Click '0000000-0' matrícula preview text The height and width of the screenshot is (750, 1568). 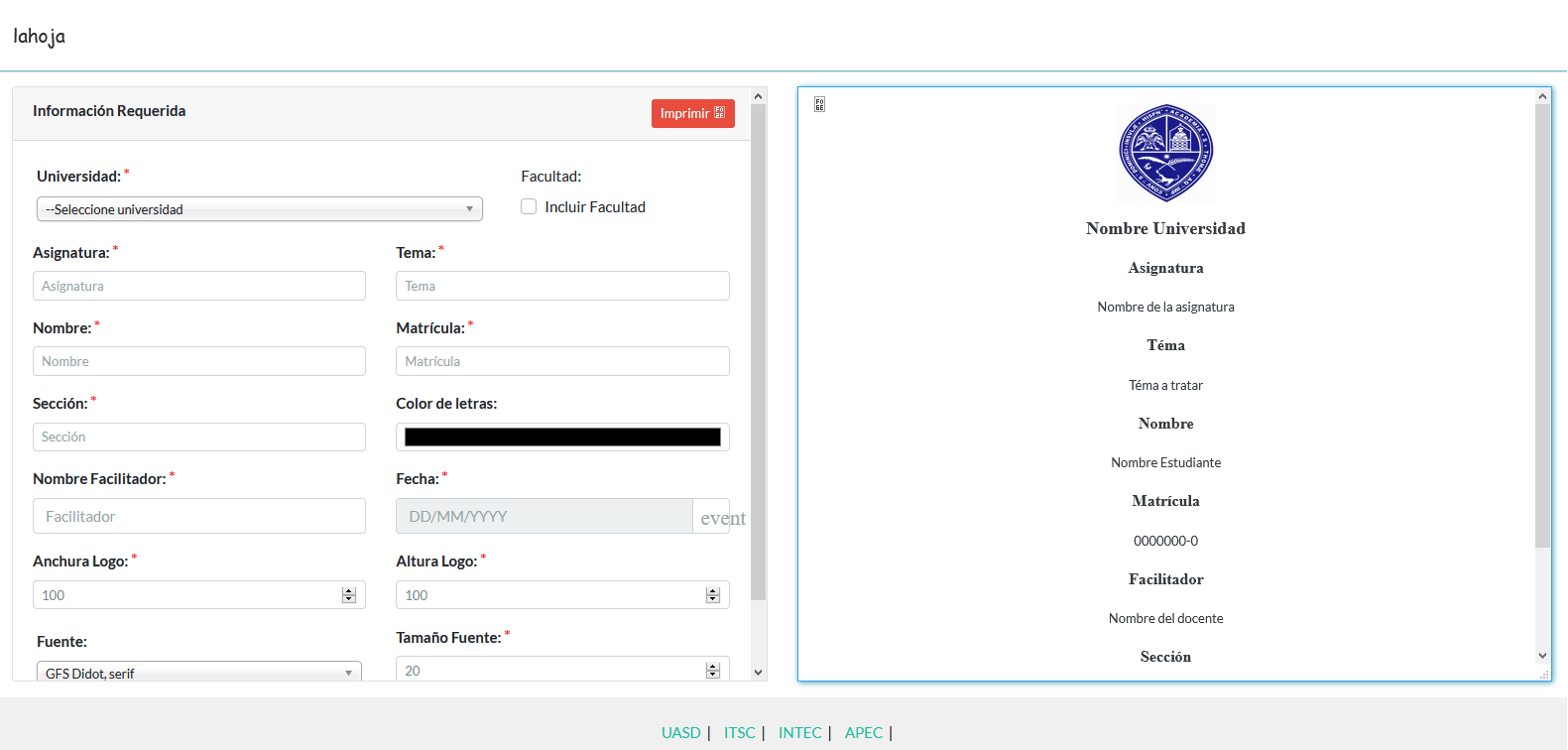pyautogui.click(x=1165, y=541)
